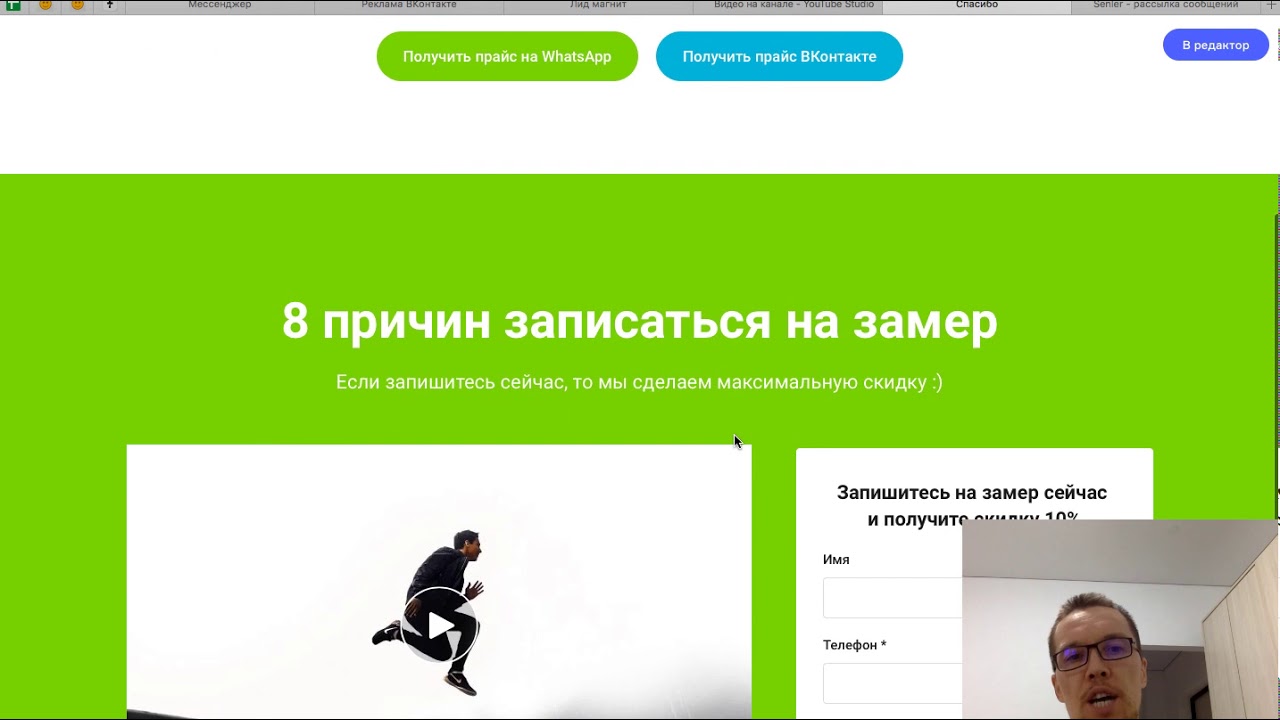Switch to the Мессенджер tab
Viewport: 1280px width, 720px height.
pyautogui.click(x=220, y=5)
